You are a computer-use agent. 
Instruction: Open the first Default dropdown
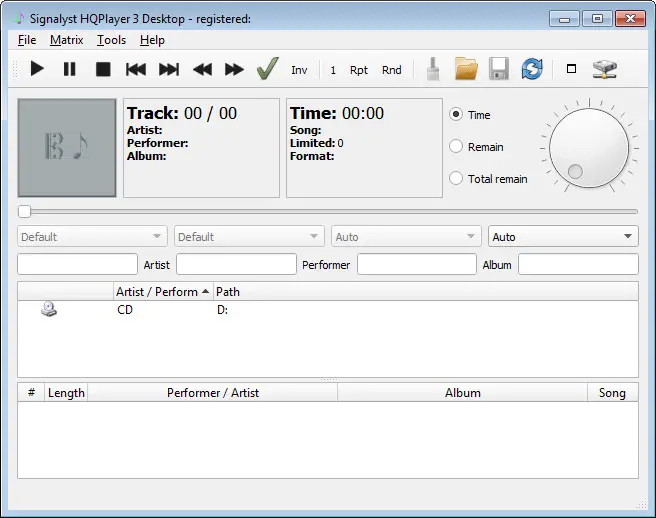pyautogui.click(x=92, y=236)
